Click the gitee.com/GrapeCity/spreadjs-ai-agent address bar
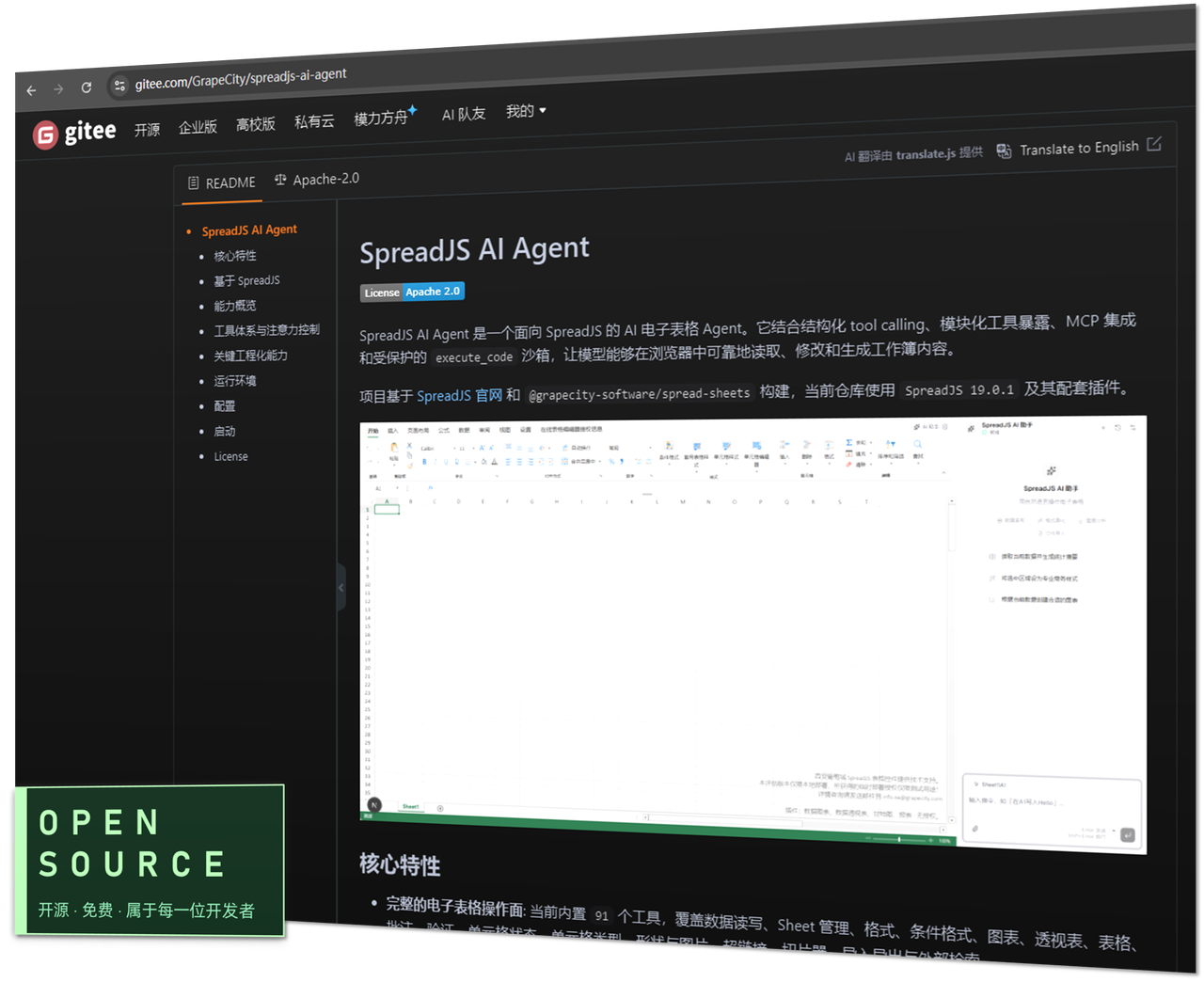This screenshot has height=982, width=1204. point(241,78)
